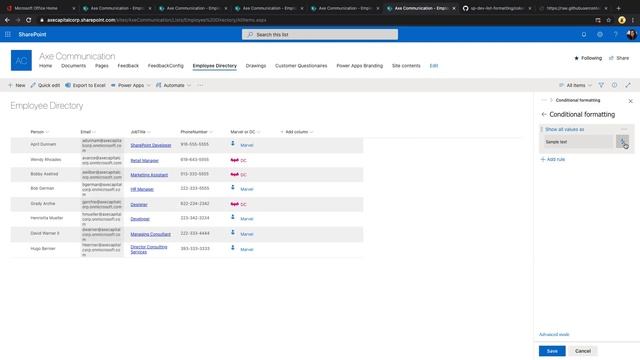This screenshot has height=360, width=640.
Task: Open Marvel or DC column header menu
Action: pyautogui.click(x=245, y=132)
